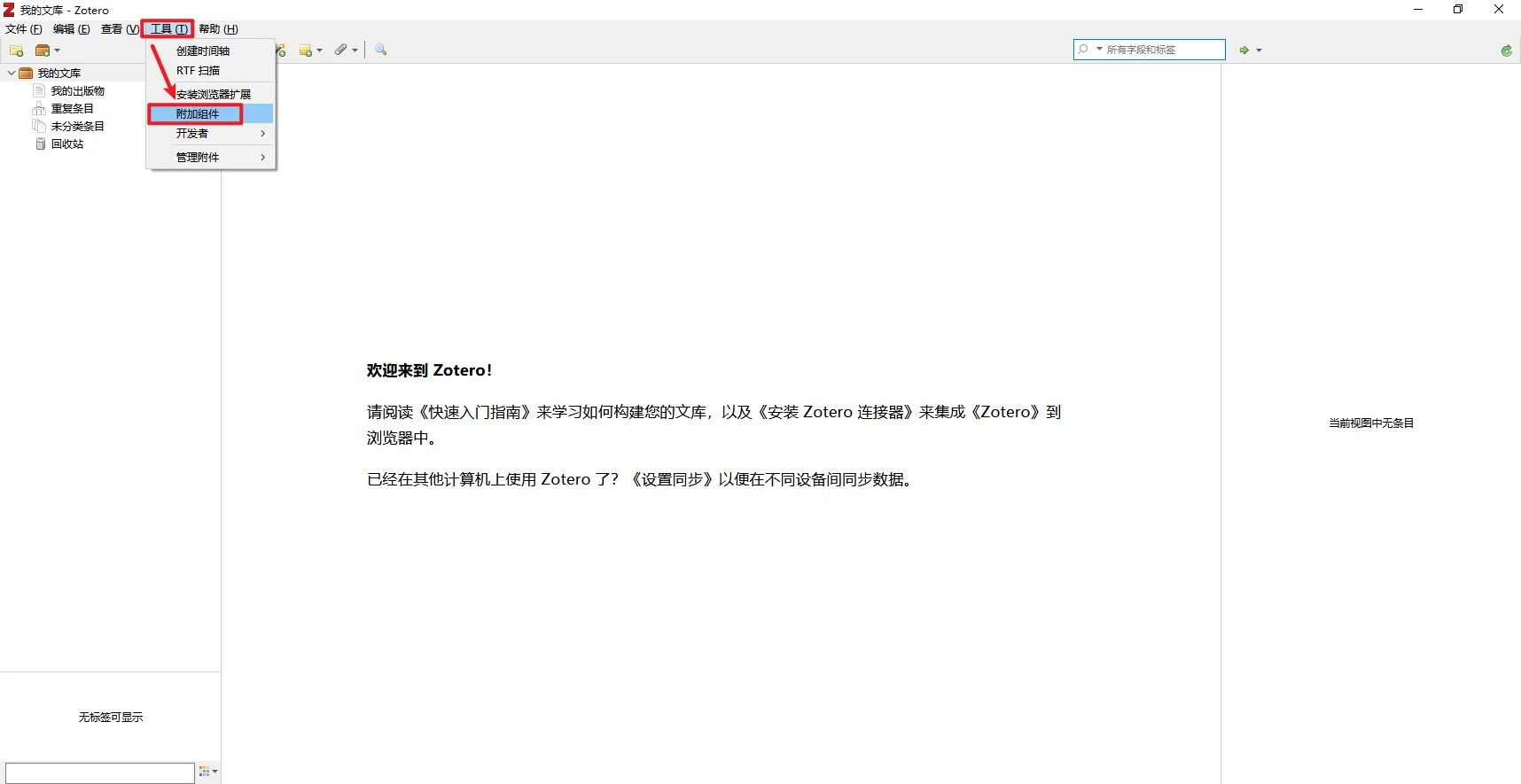Click the Unfiled Items icon in sidebar

coord(39,126)
